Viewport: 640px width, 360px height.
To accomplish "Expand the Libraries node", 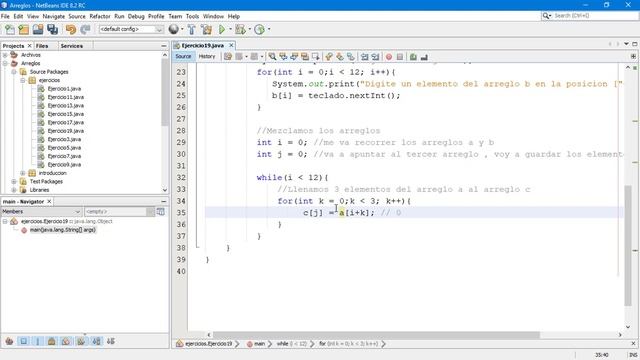I will click(14, 190).
